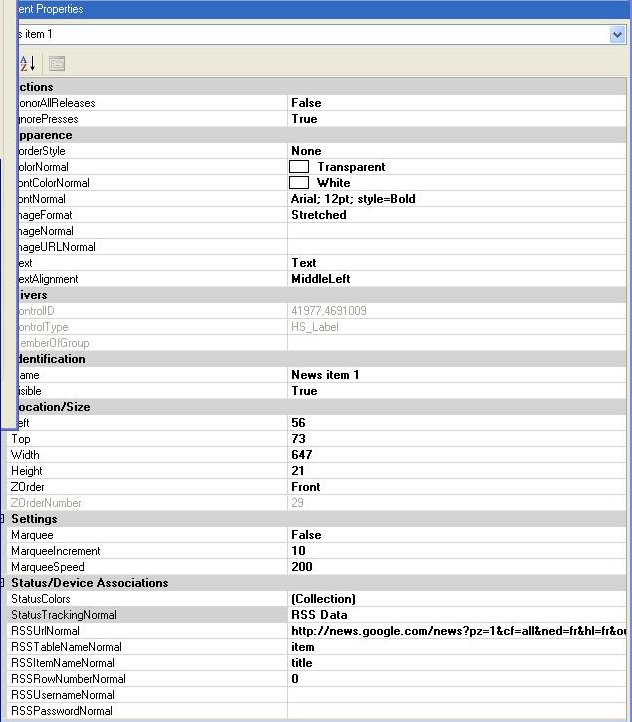Click the empty ImageURLNormal value field
632x722 pixels.
click(x=457, y=247)
